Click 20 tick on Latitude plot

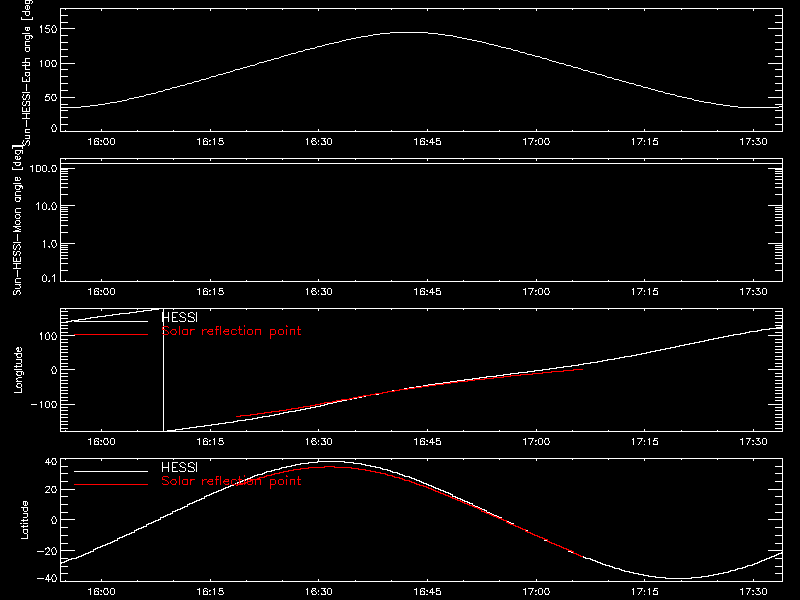point(51,490)
